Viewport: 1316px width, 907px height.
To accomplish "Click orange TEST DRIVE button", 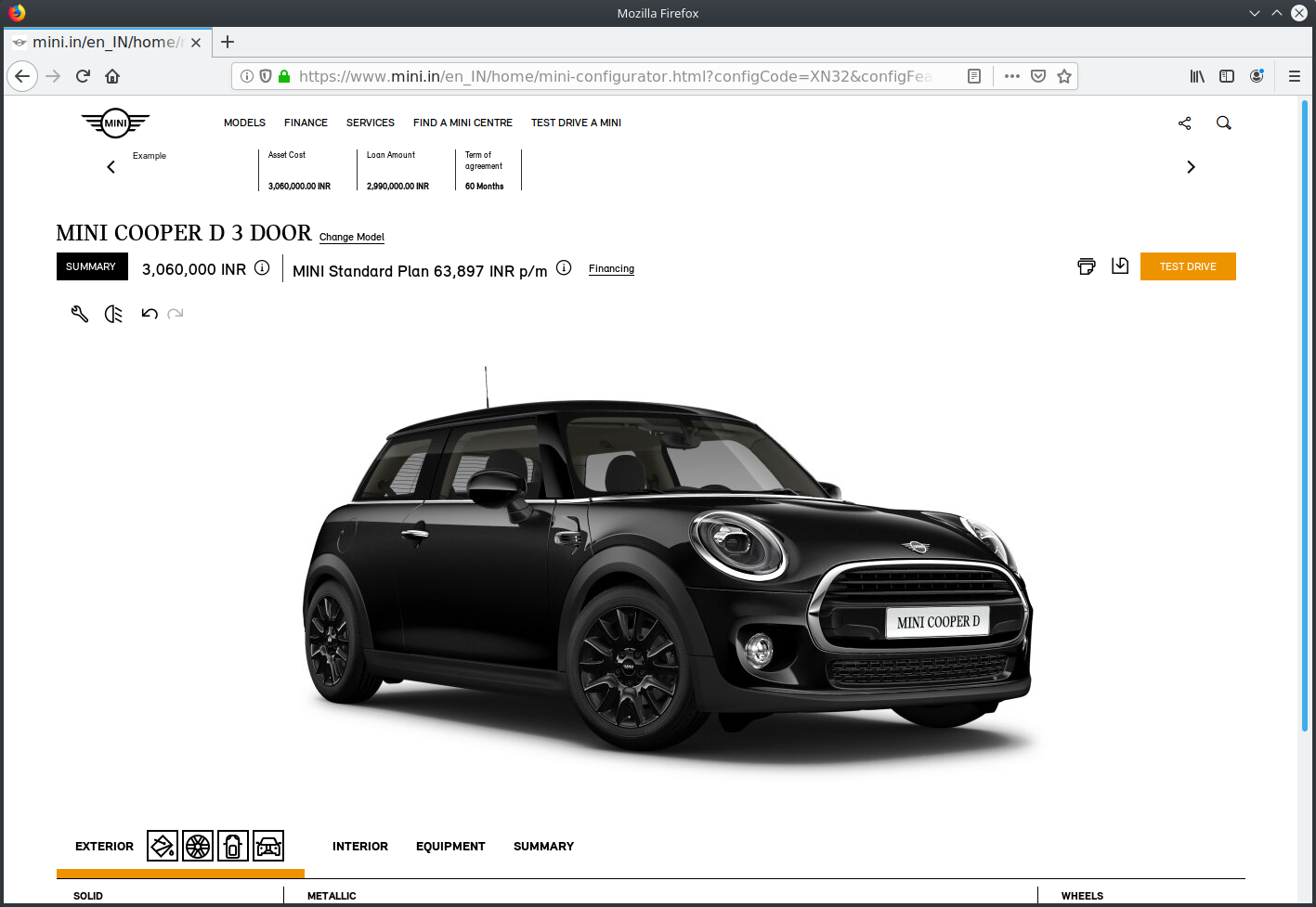I will [1188, 266].
